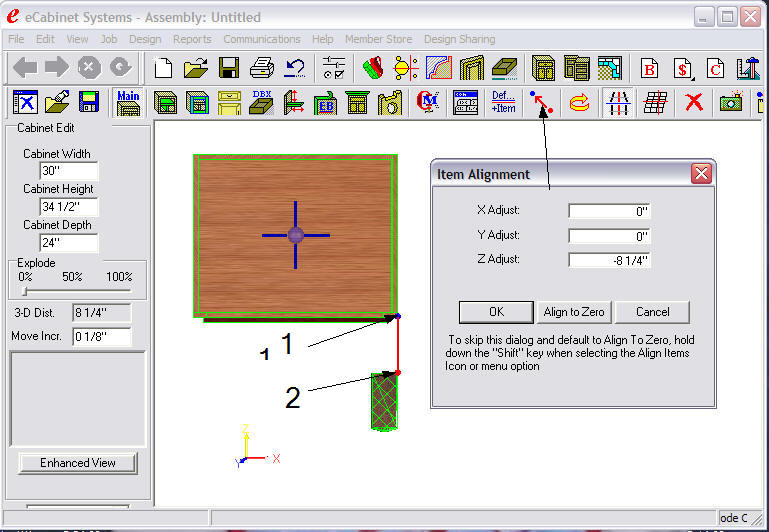Screen dimensions: 769x532
Task: Click the red X delete icon
Action: point(693,102)
